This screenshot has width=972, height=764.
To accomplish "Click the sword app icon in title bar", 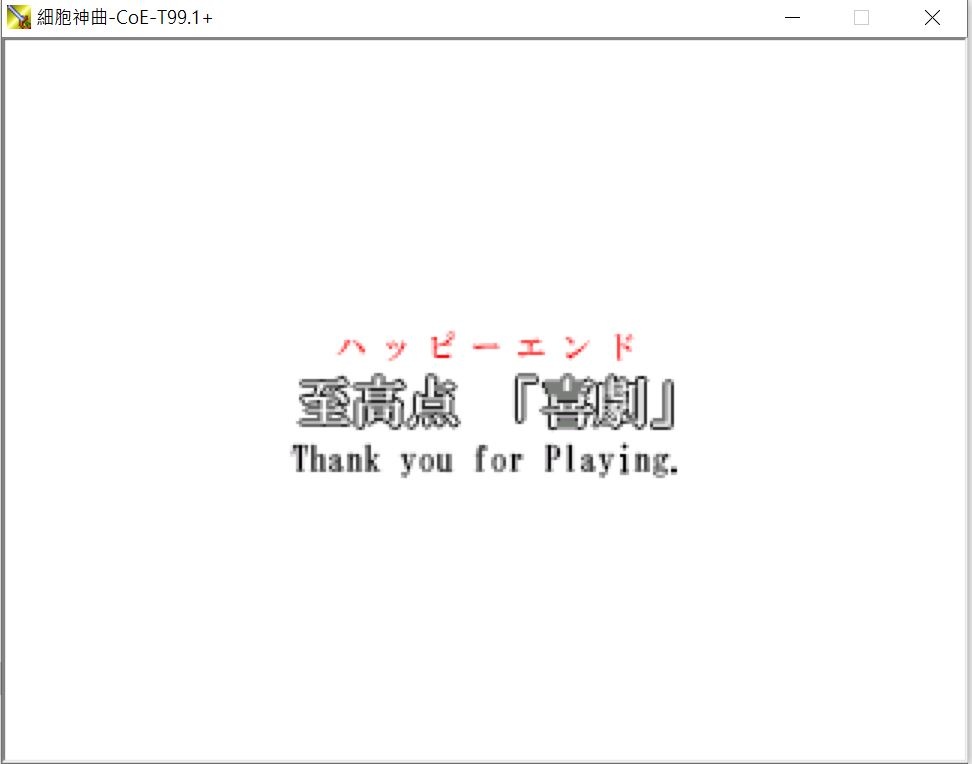I will (x=19, y=17).
